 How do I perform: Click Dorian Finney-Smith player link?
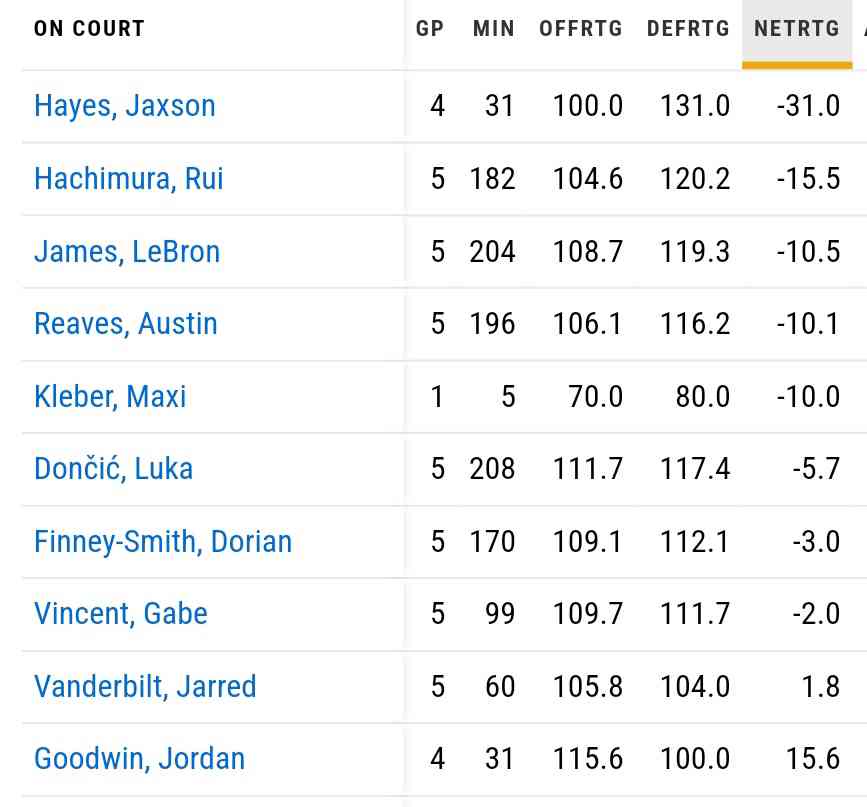163,542
